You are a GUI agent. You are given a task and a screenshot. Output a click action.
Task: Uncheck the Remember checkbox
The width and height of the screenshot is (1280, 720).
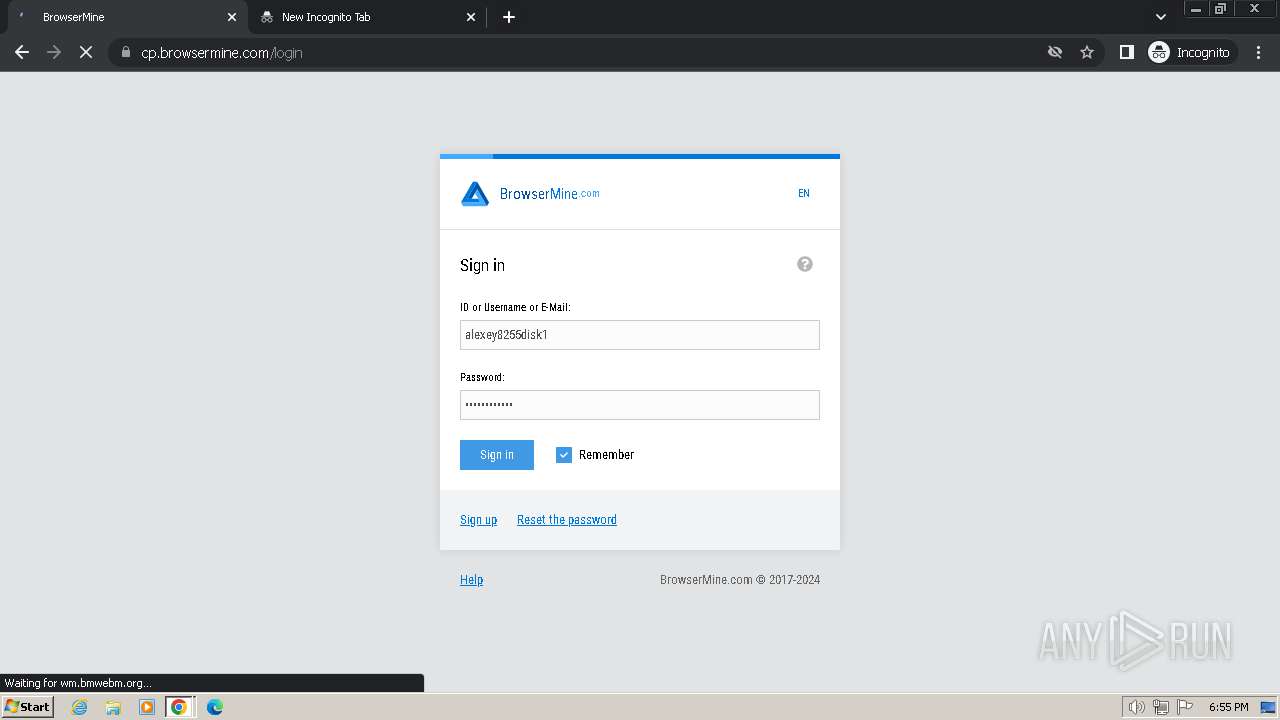tap(564, 455)
